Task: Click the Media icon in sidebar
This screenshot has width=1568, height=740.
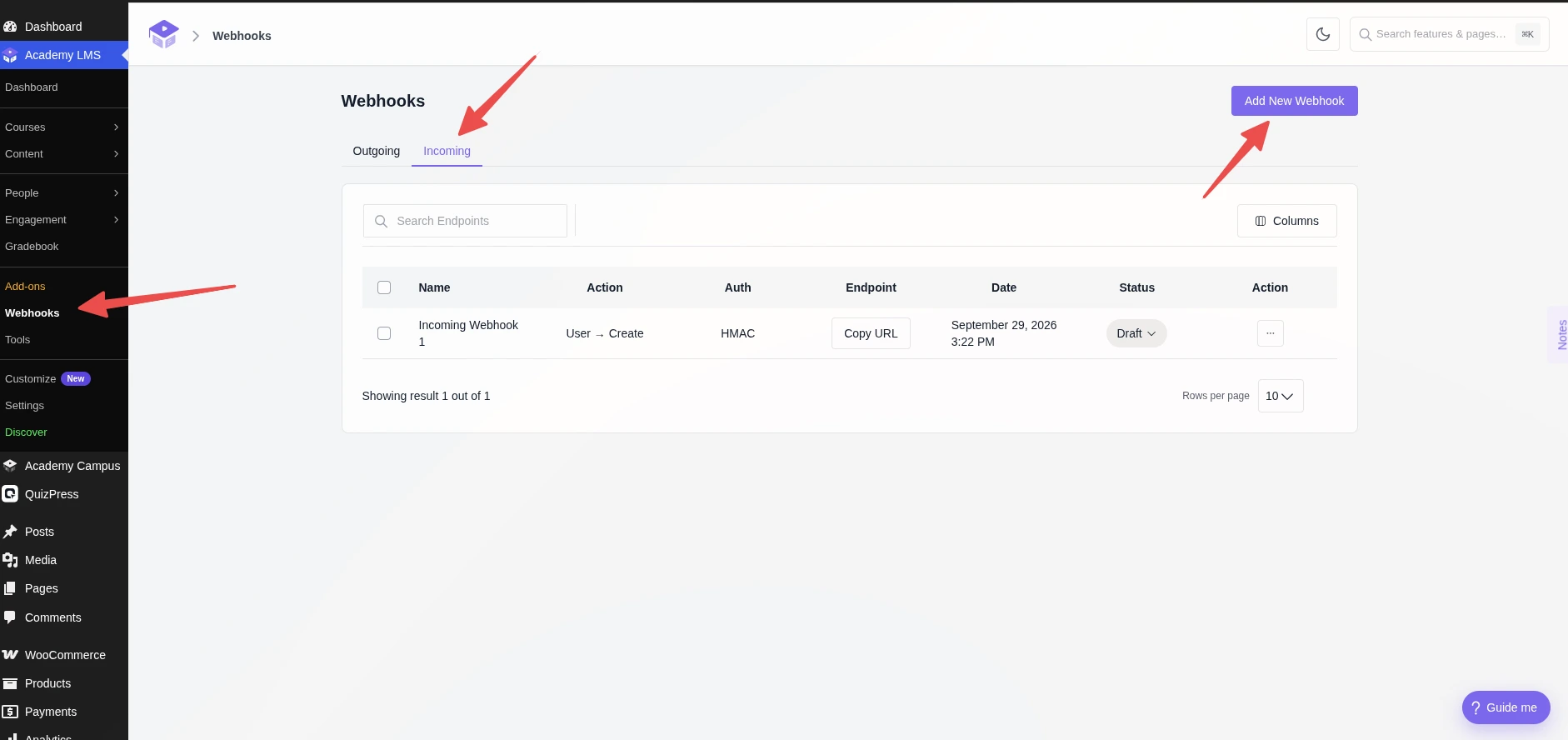Action: tap(10, 560)
